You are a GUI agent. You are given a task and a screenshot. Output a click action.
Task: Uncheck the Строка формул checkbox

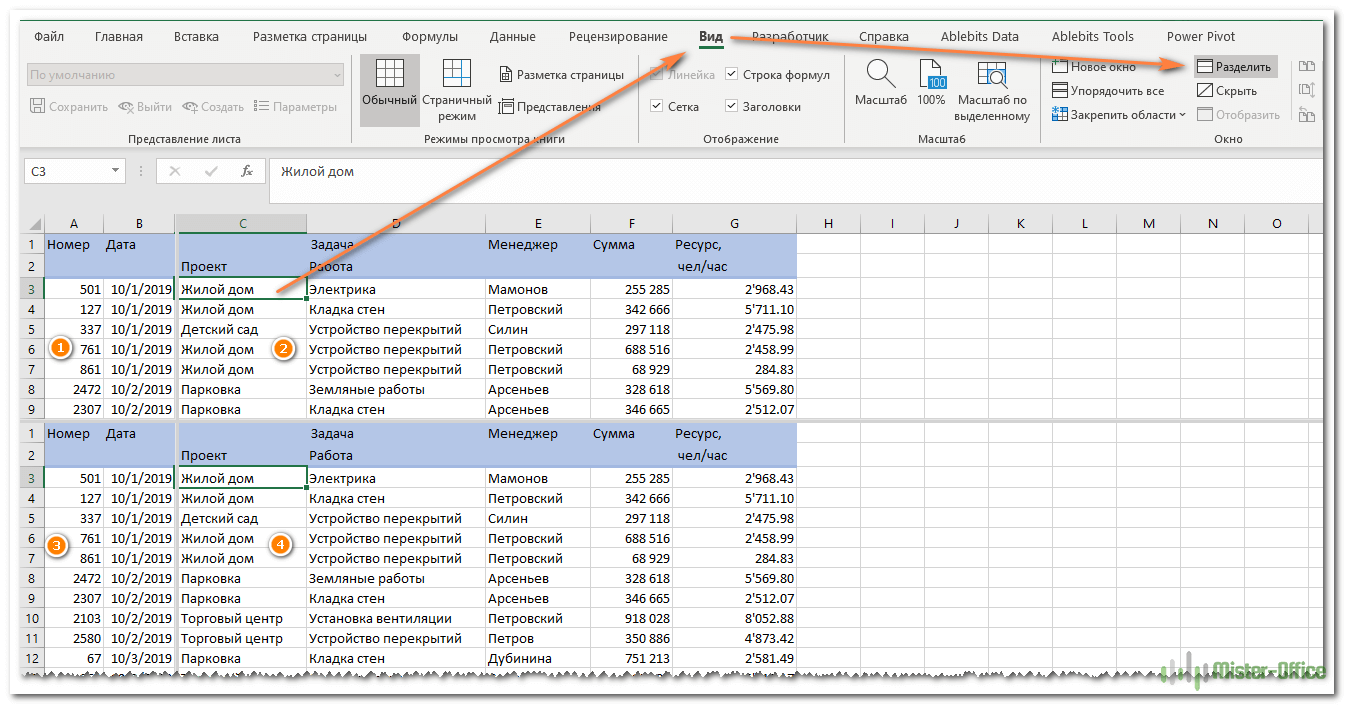pos(732,75)
